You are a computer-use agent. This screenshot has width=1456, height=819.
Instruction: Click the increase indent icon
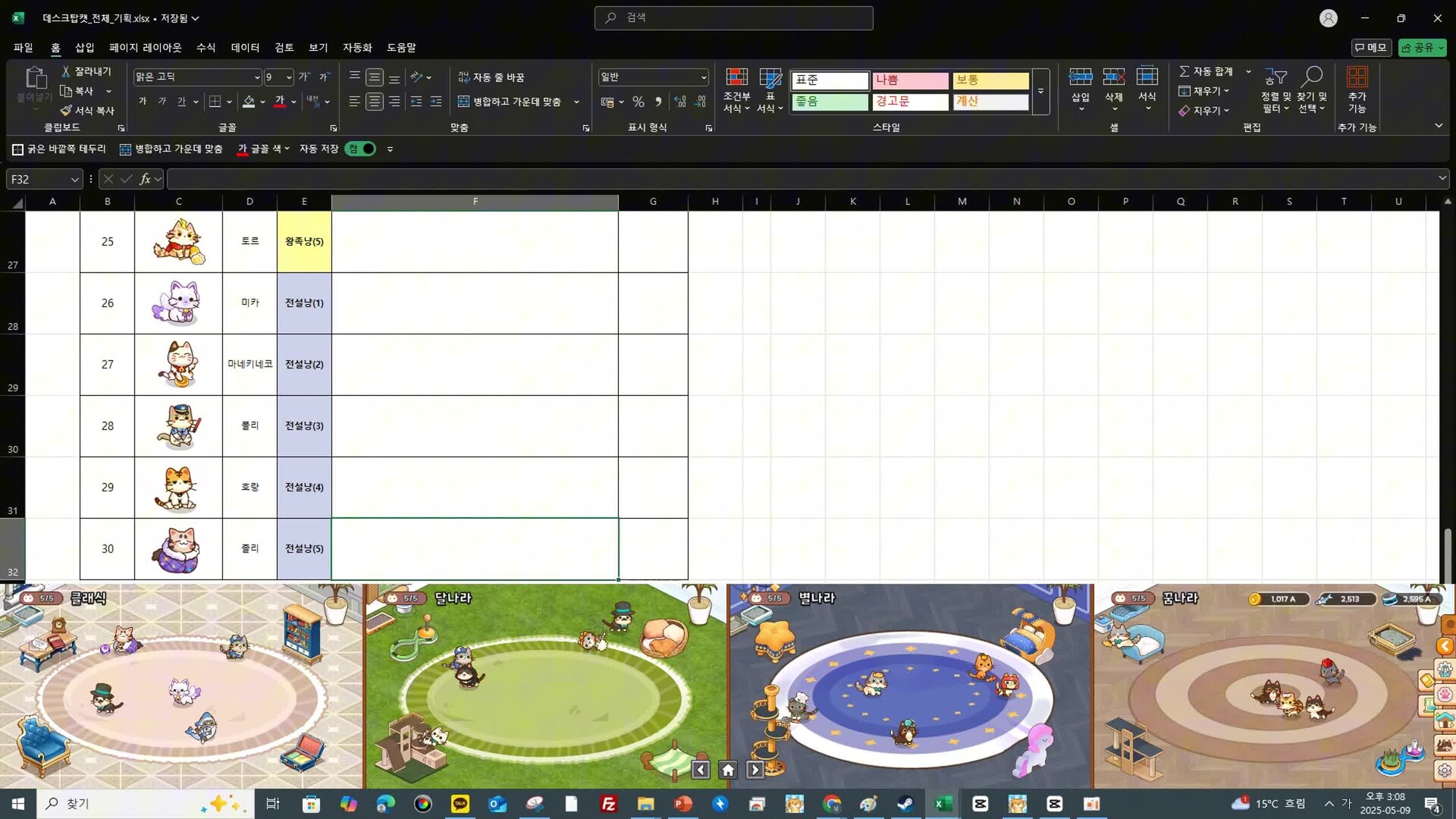point(435,102)
